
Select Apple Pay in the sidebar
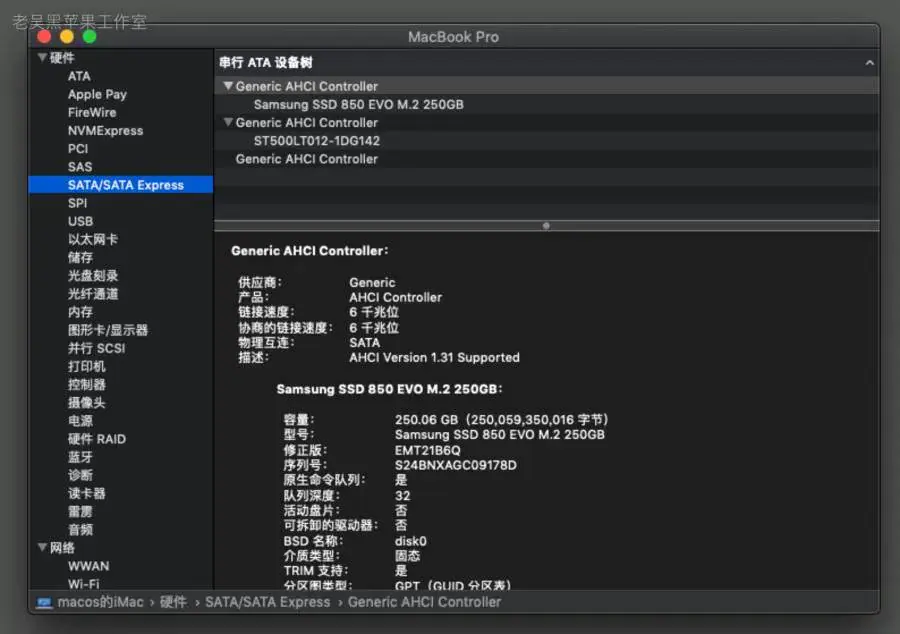coord(97,95)
